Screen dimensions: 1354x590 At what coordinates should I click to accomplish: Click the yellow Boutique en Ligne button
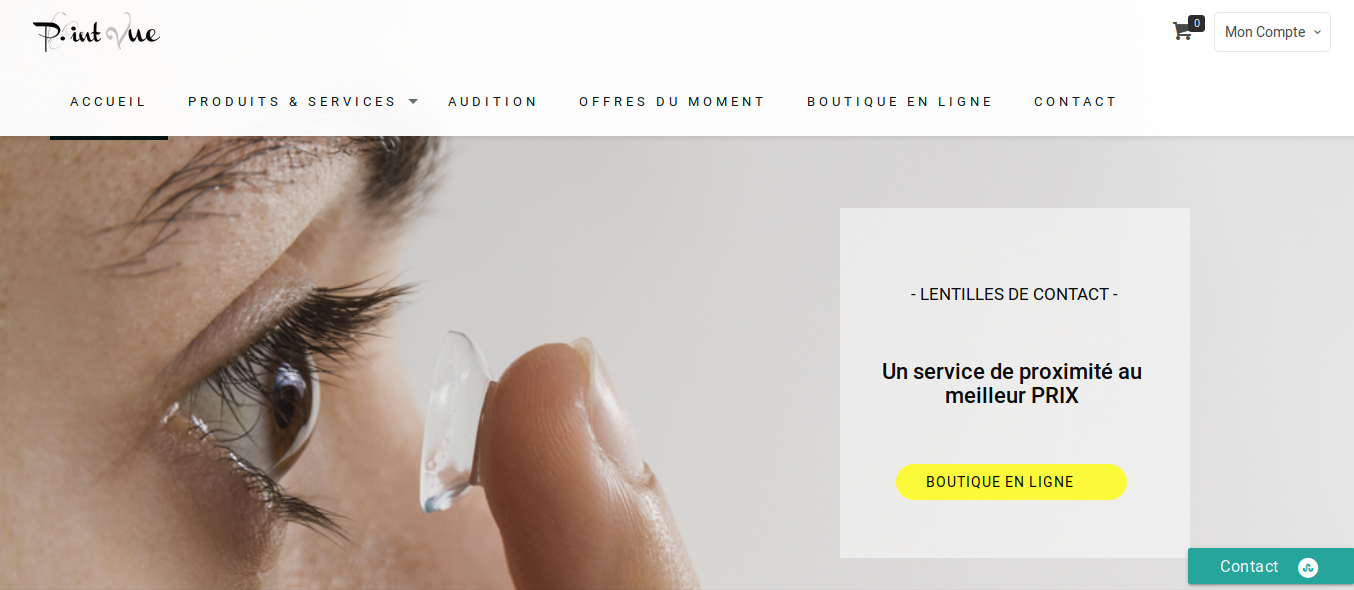coord(1011,482)
